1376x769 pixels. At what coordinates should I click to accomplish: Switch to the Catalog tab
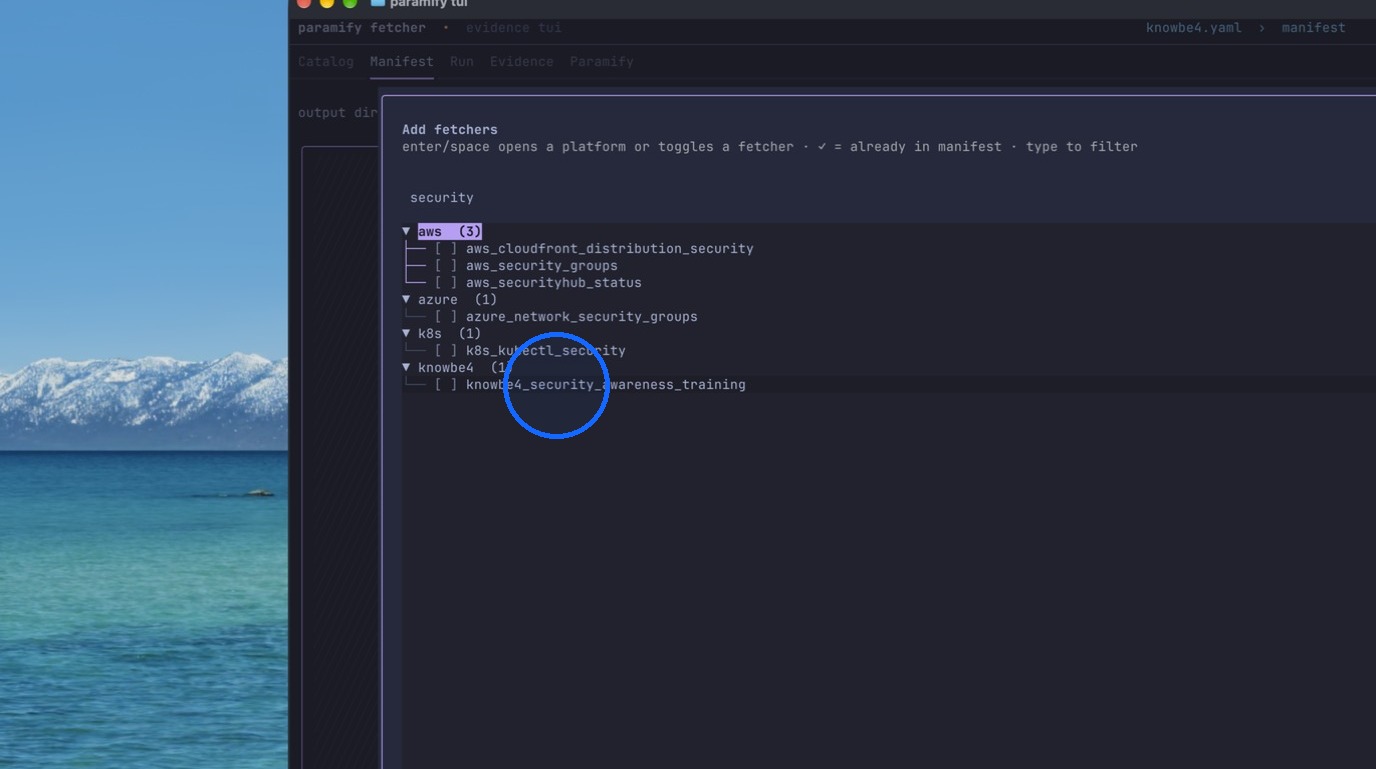(x=326, y=62)
